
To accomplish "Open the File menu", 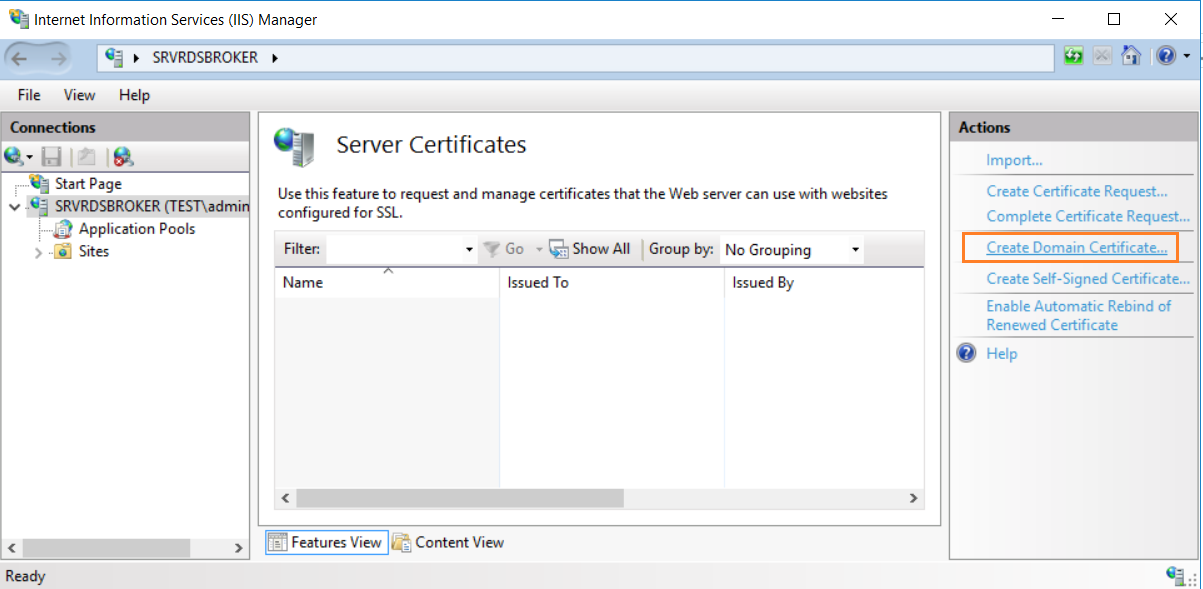I will click(x=29, y=95).
